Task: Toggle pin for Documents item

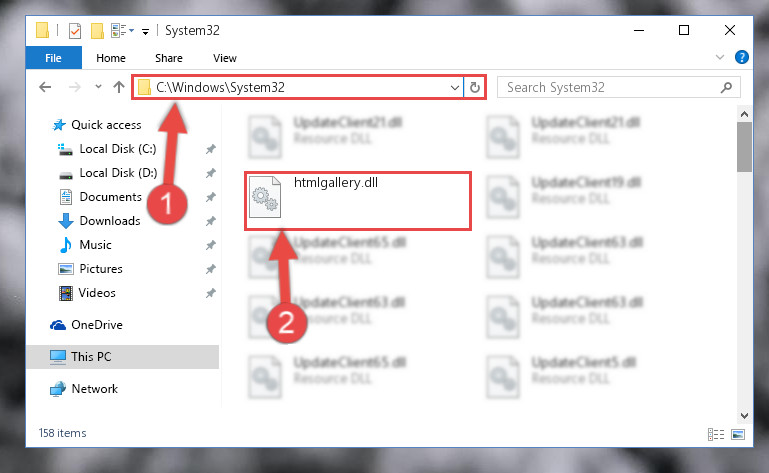Action: 210,197
